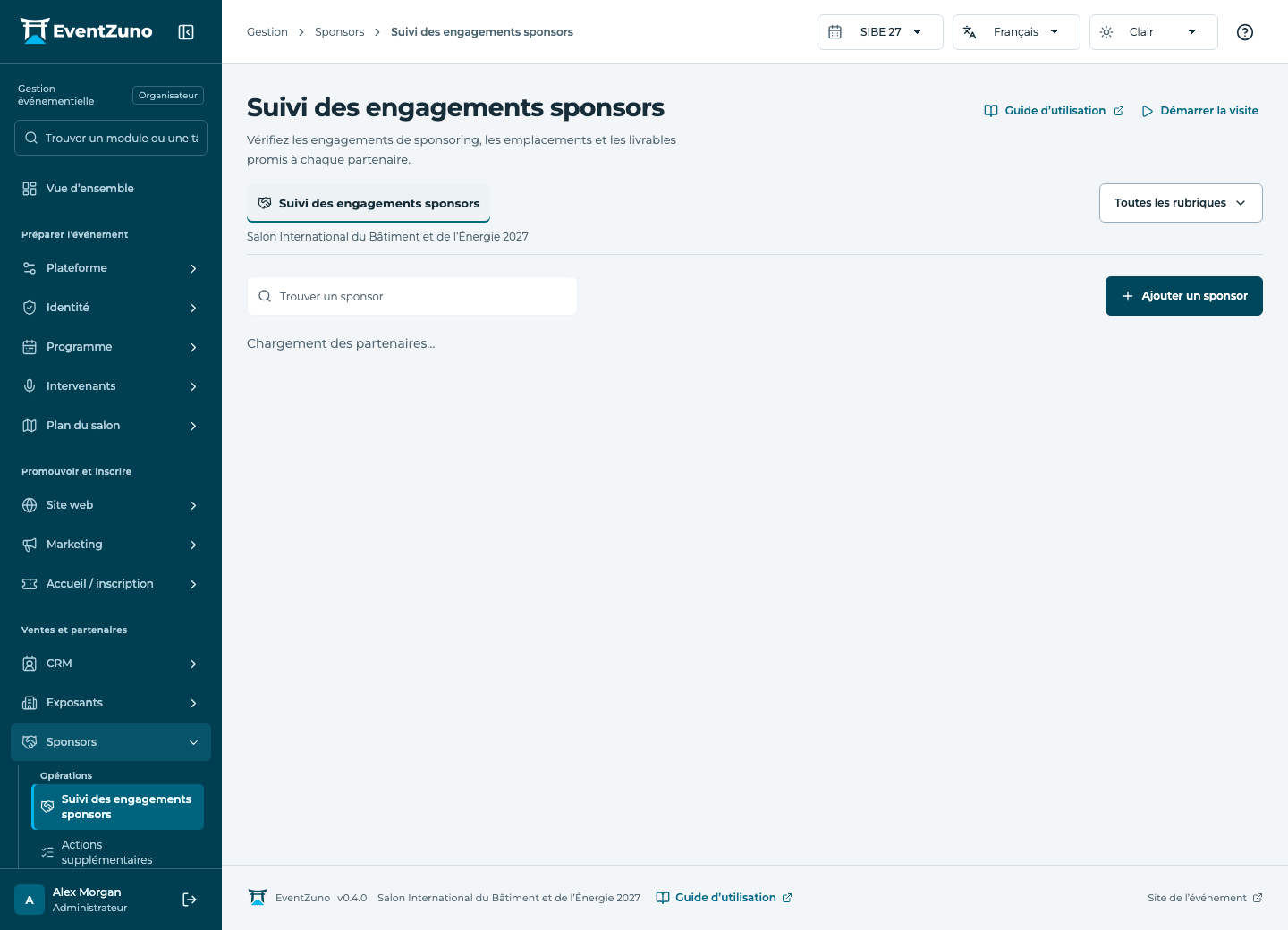Click the Organisateur role badge

point(168,96)
